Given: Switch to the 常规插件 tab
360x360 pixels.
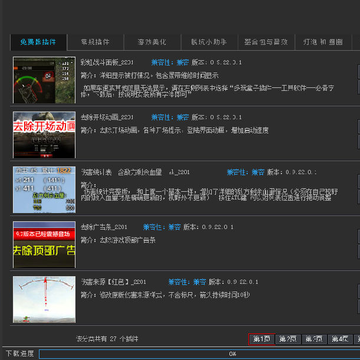Looking at the screenshot, I should [95, 42].
